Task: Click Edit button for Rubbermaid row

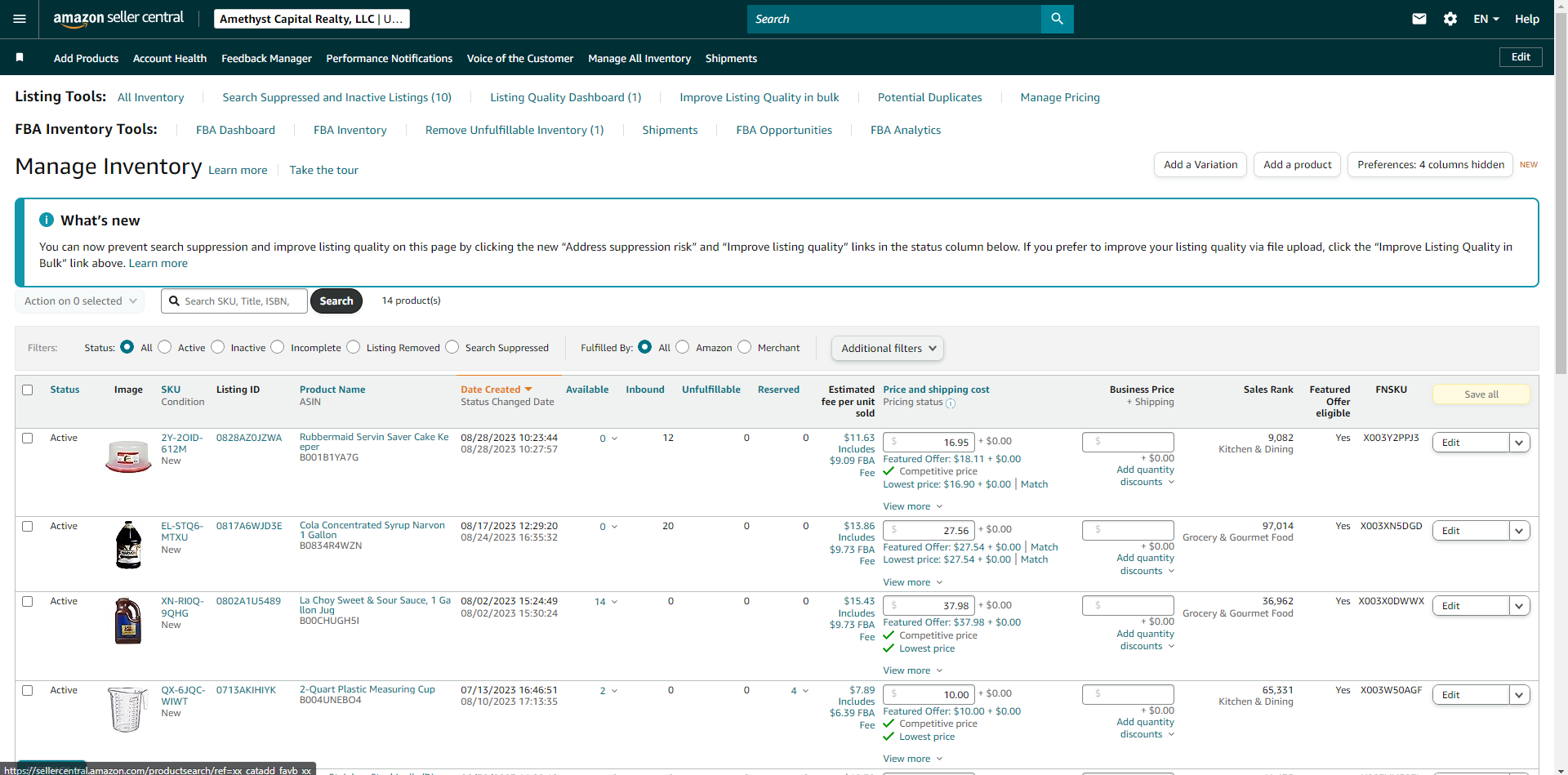Action: coord(1471,443)
